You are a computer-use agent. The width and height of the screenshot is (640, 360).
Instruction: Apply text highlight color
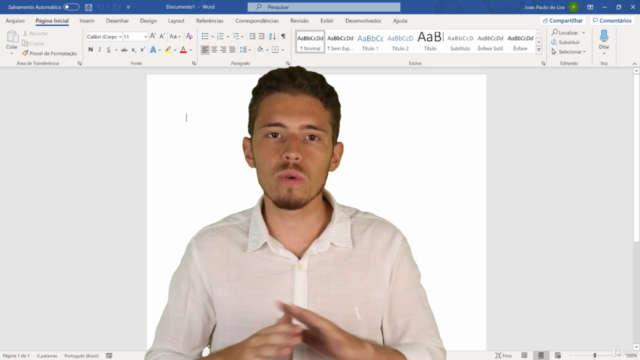click(x=168, y=50)
